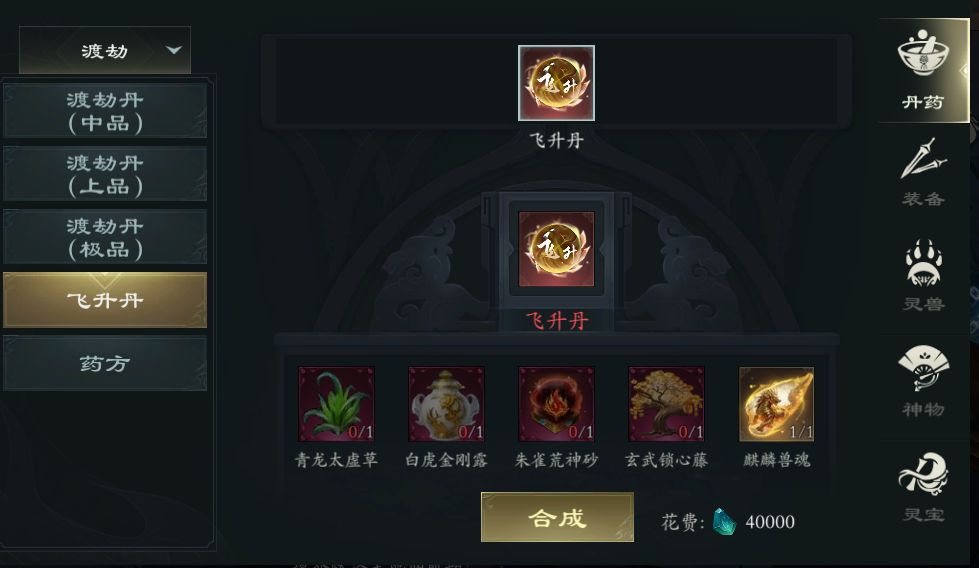Select 渡劫丹(中品) recipe
Screen dimensions: 979x568
click(x=105, y=110)
